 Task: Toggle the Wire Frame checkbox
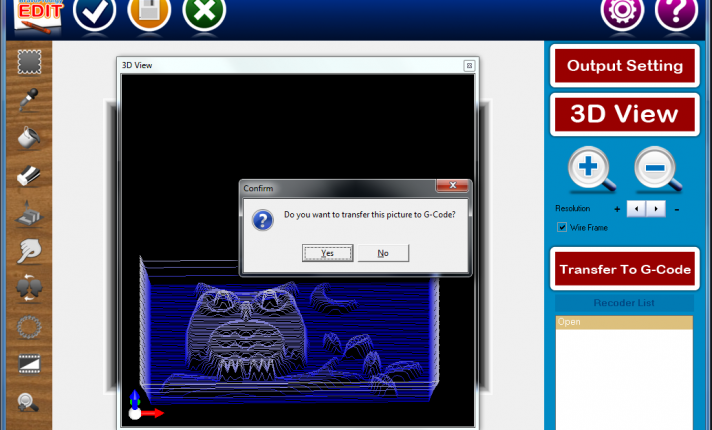(x=562, y=227)
